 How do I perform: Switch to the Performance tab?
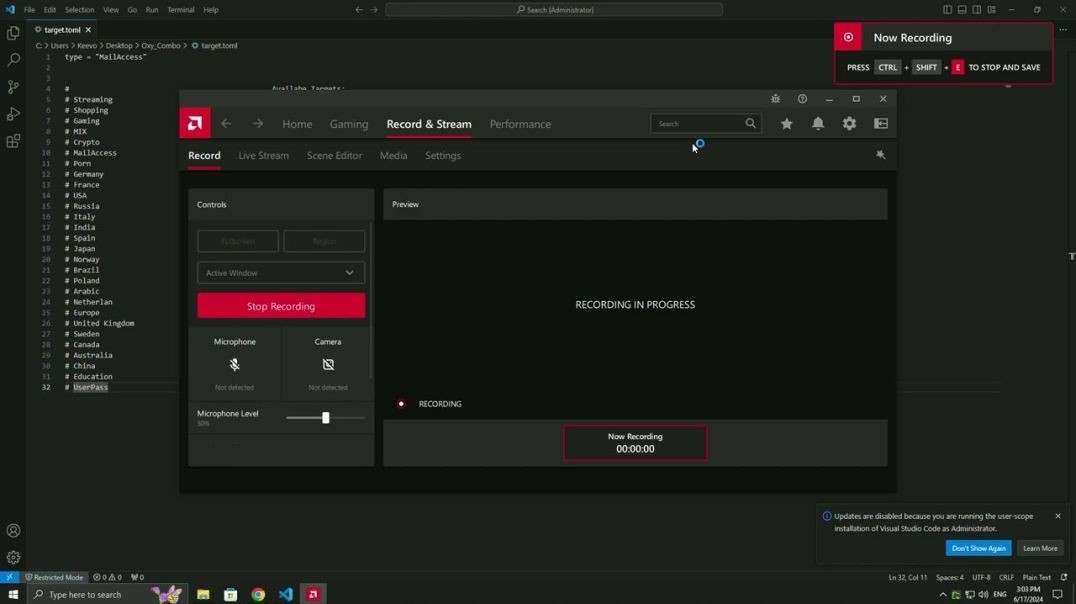click(520, 124)
